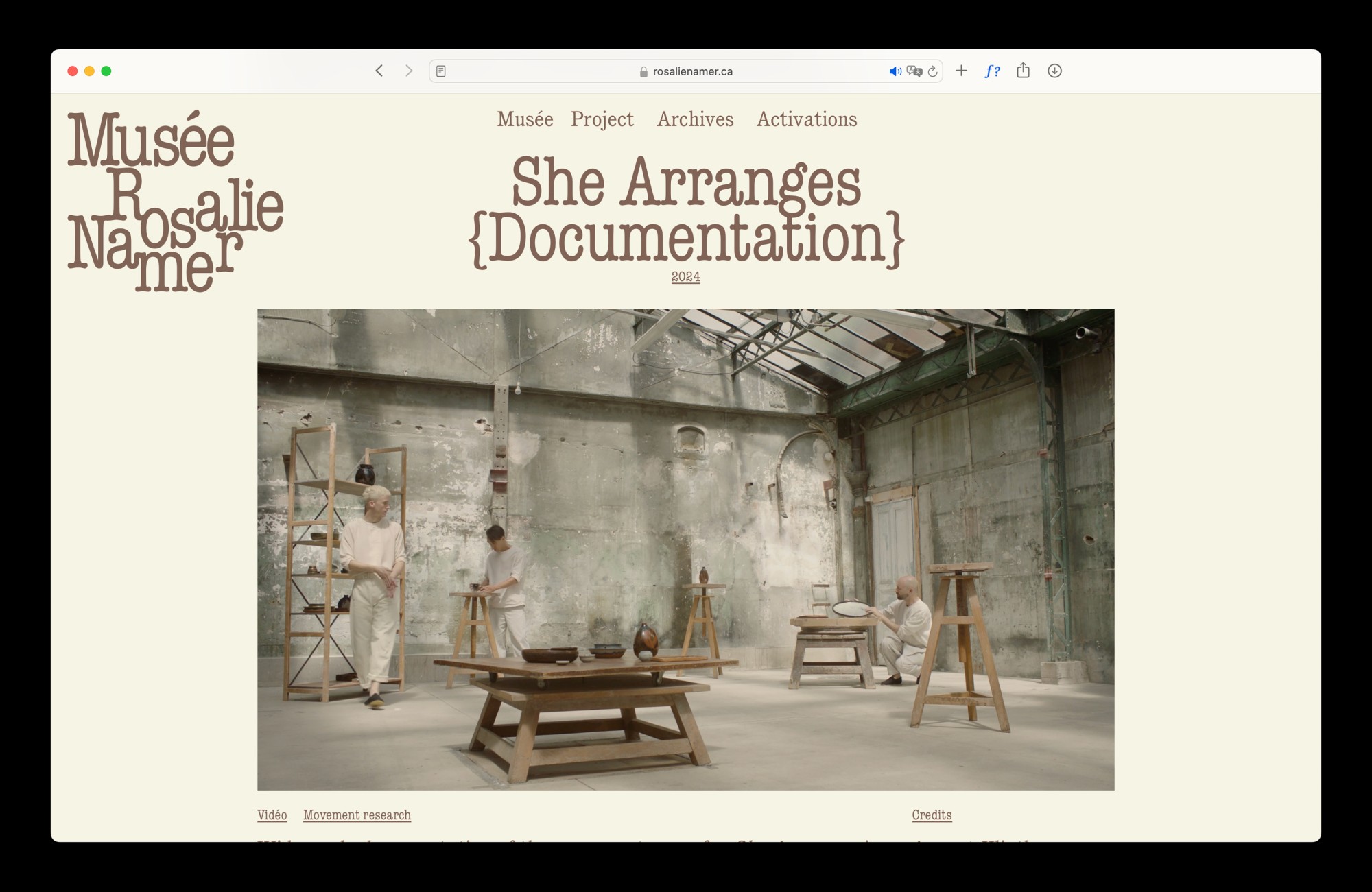Open the Project menu item

[x=602, y=119]
